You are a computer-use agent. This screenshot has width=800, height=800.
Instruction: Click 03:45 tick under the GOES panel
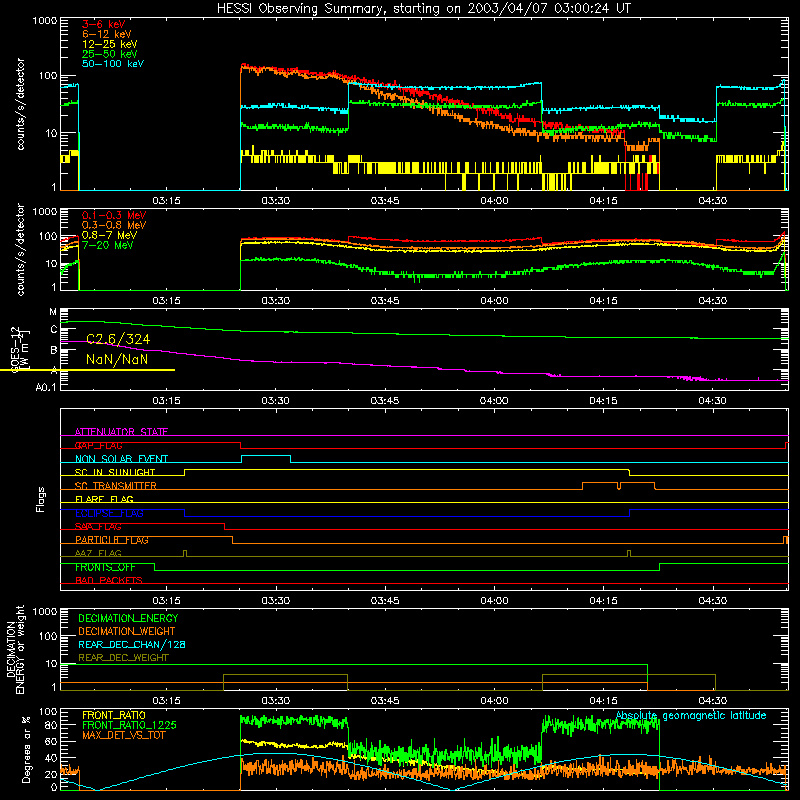point(385,401)
